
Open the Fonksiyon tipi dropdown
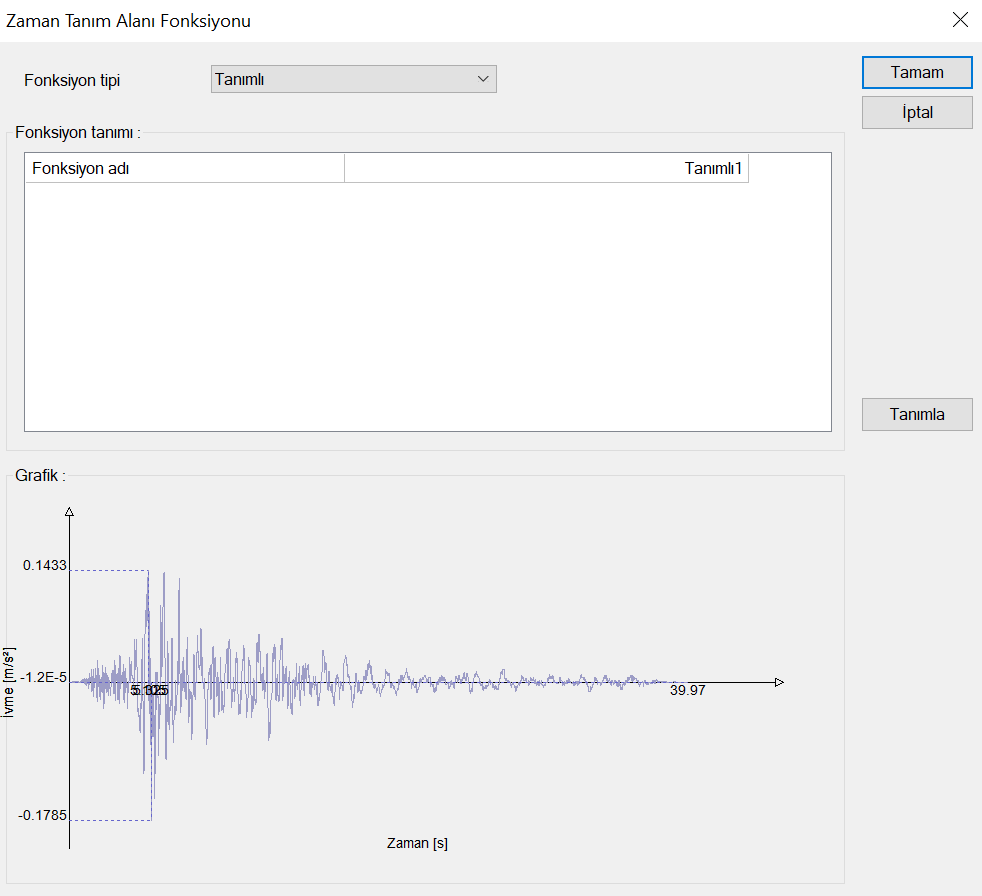(x=353, y=80)
